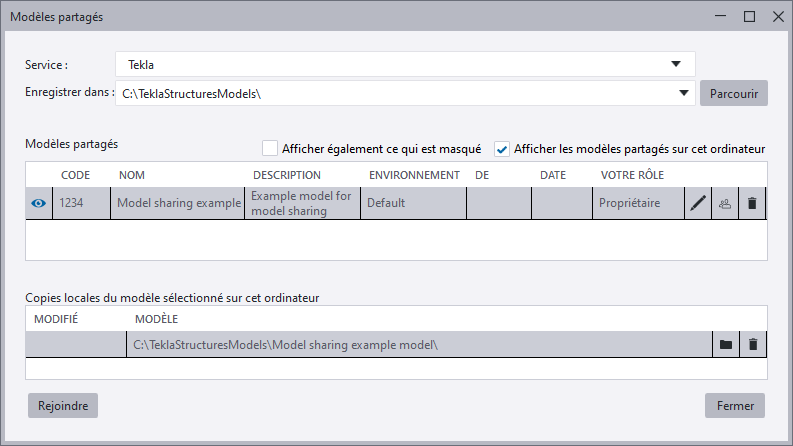Uncheck 'Afficher les modèles partagés sur cet ordinateur'

pos(502,149)
